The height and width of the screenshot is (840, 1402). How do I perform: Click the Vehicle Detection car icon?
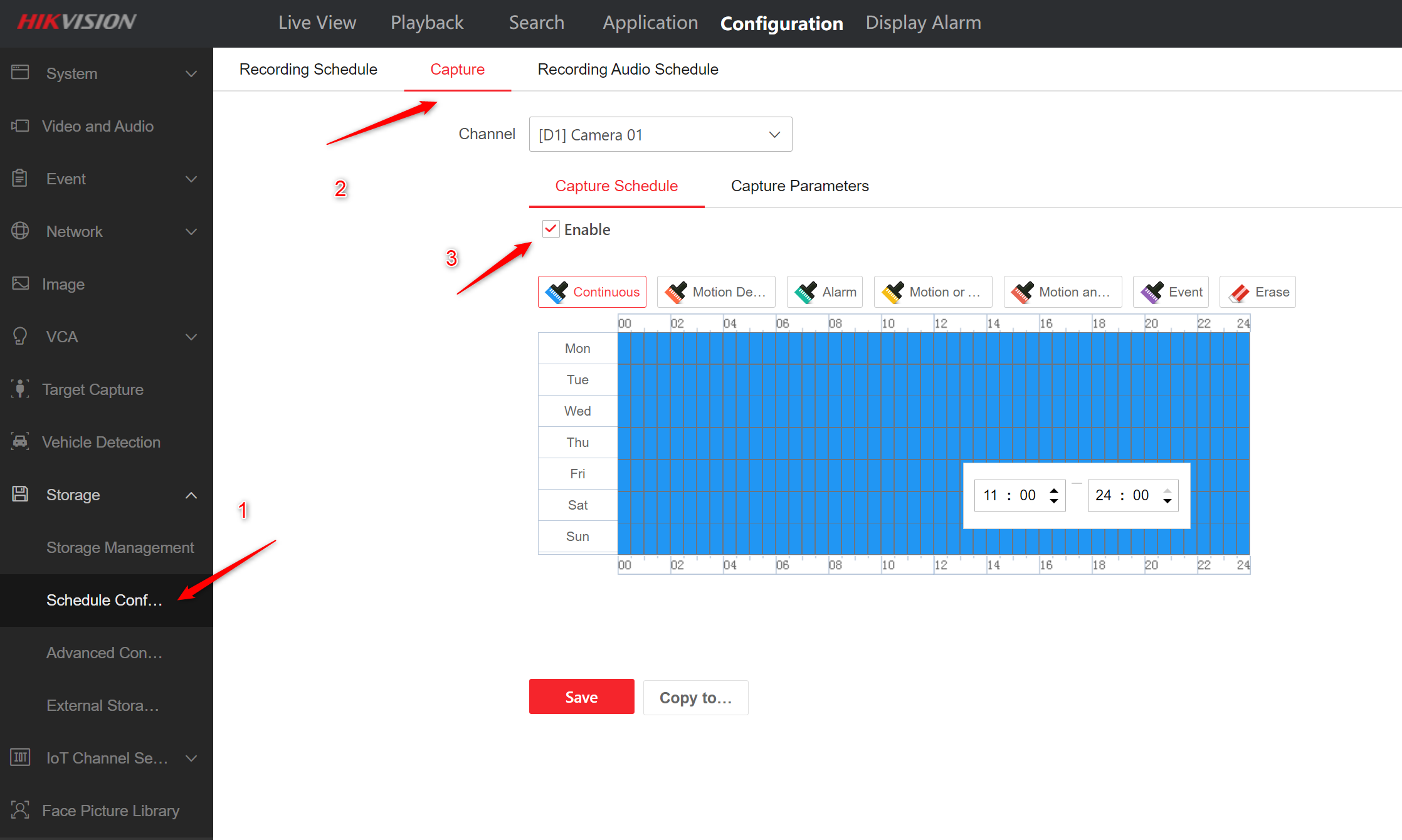[20, 441]
